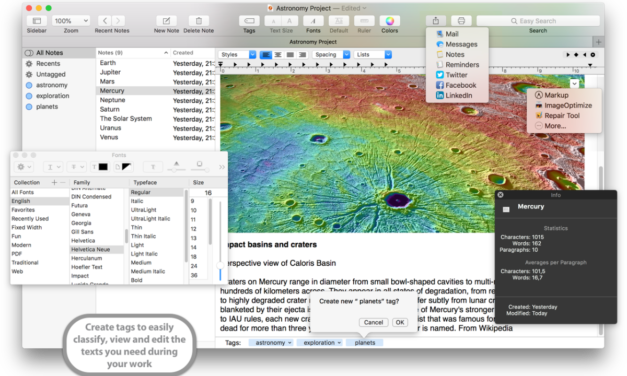Click the document color swatch in Fonts
627x376 pixels.
(x=126, y=167)
